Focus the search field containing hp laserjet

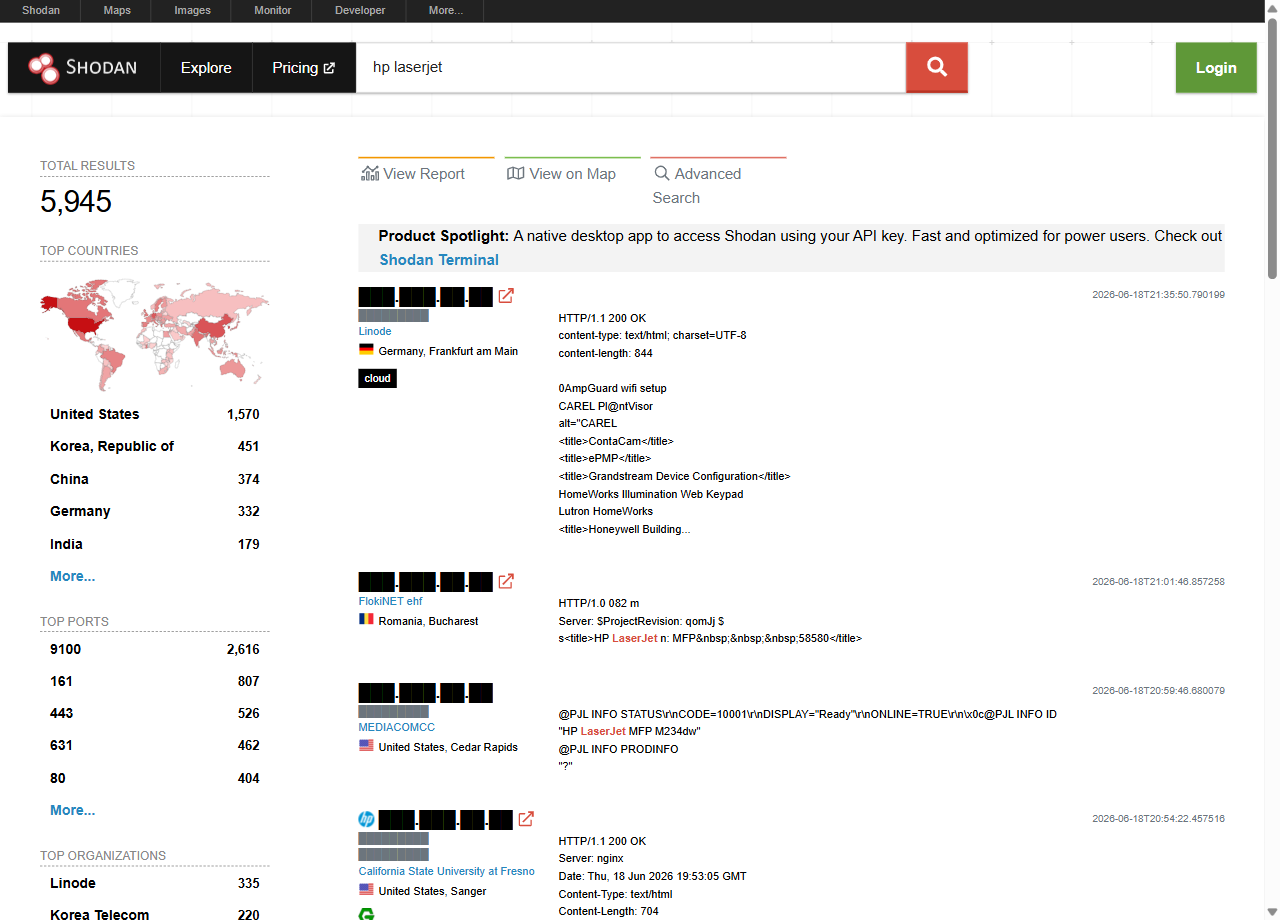point(631,68)
